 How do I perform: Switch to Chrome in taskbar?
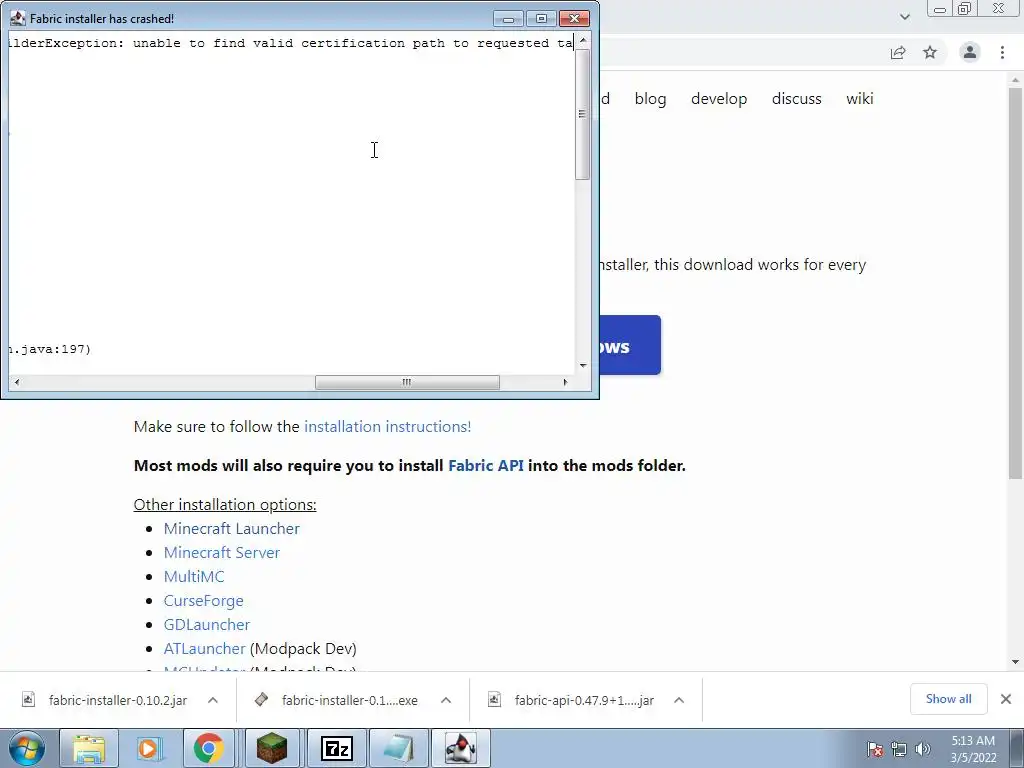[x=208, y=748]
